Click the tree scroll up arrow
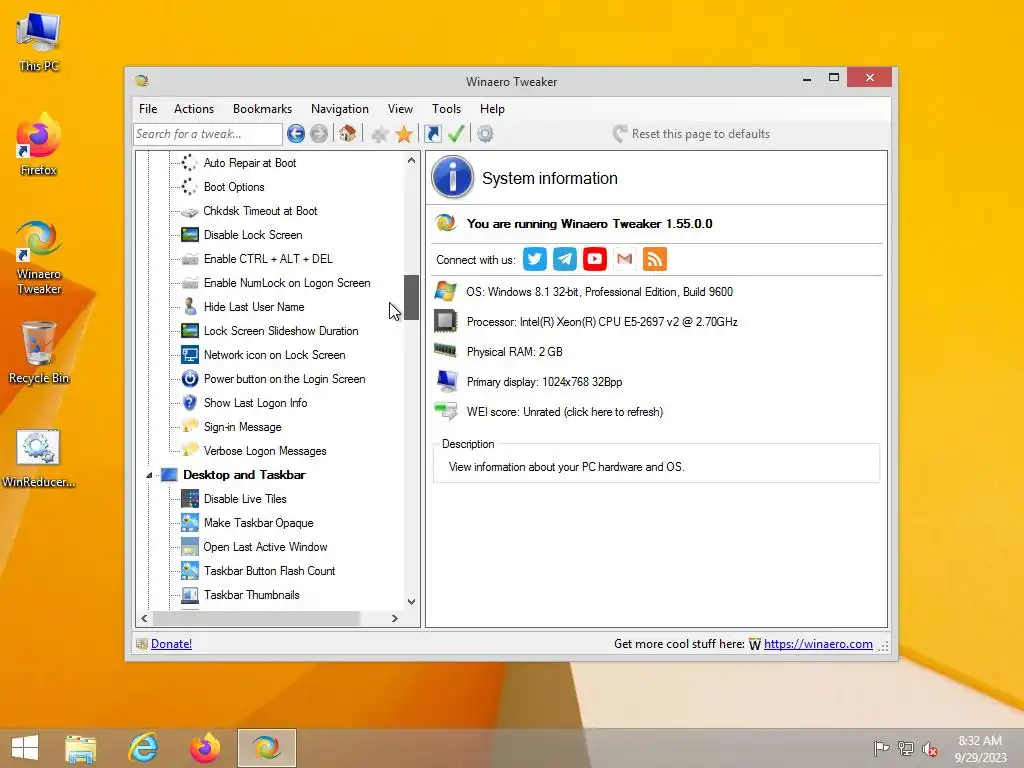Viewport: 1024px width, 768px height. pyautogui.click(x=411, y=160)
